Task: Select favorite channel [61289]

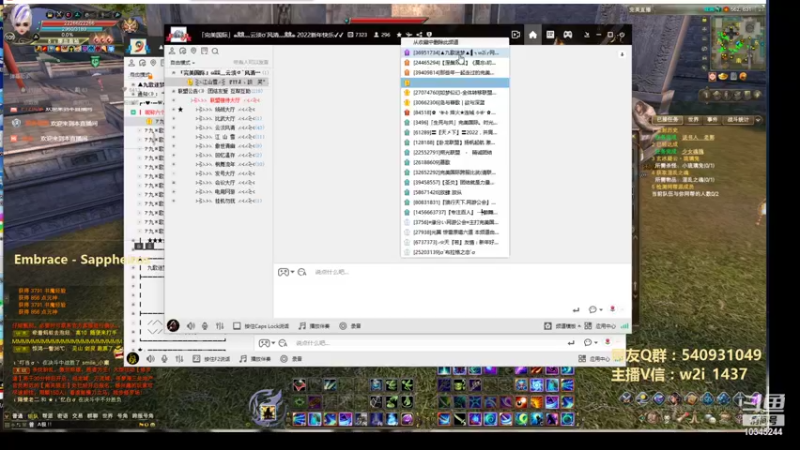Action: pos(455,132)
